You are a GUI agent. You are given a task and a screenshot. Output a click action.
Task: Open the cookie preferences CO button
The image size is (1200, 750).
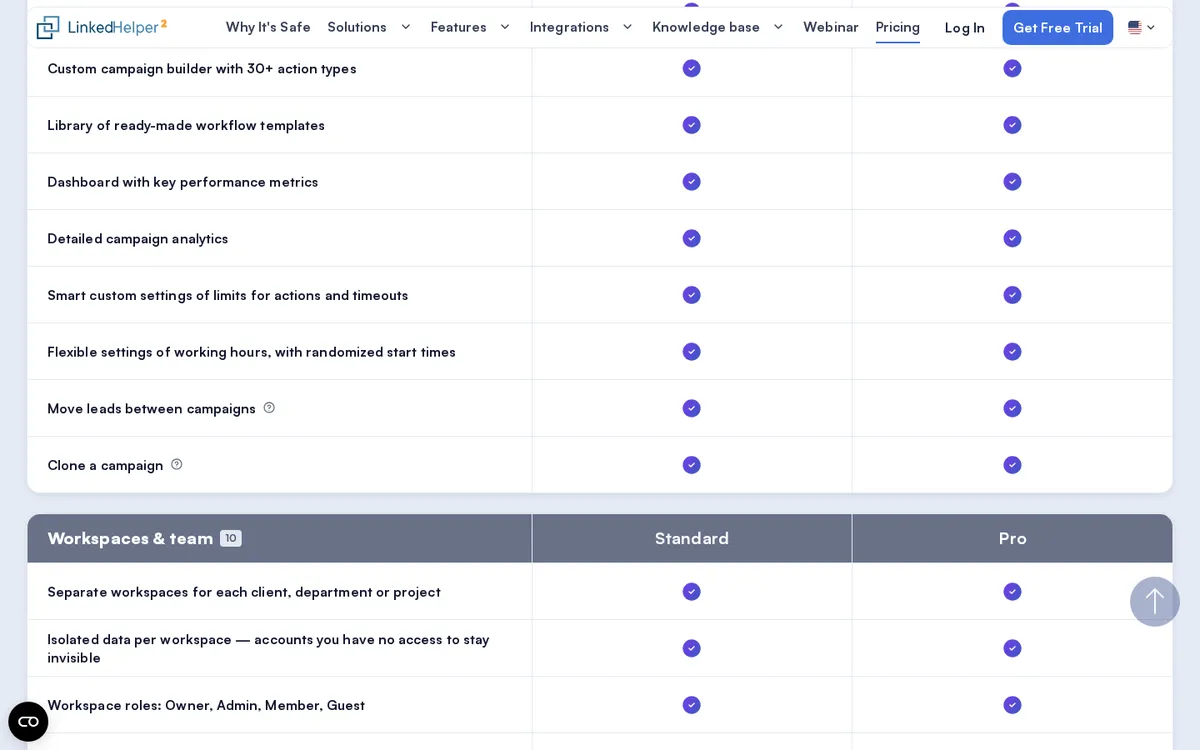pyautogui.click(x=28, y=722)
